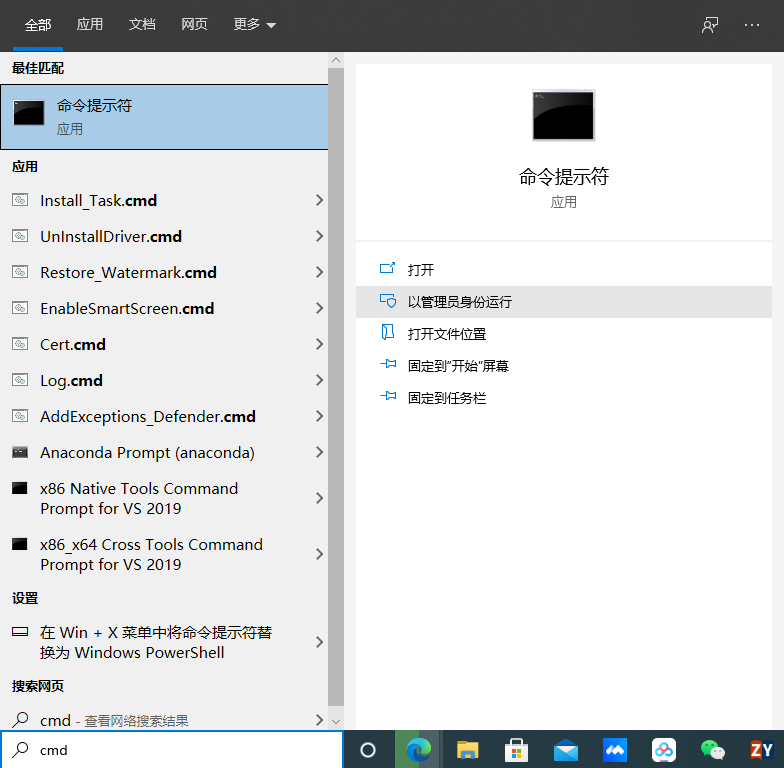Click the UnInstallDriver.cmd file icon
This screenshot has height=768, width=784.
click(x=20, y=236)
